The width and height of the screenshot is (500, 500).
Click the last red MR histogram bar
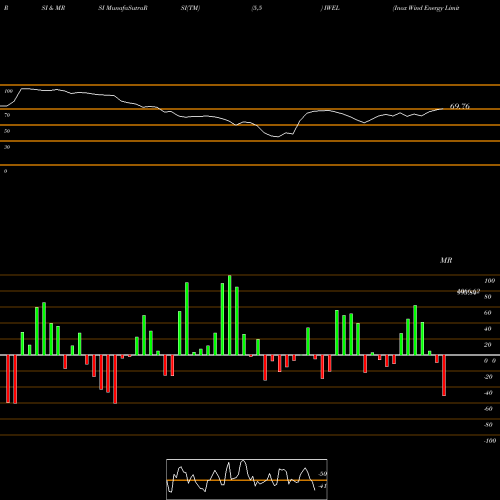[x=444, y=375]
